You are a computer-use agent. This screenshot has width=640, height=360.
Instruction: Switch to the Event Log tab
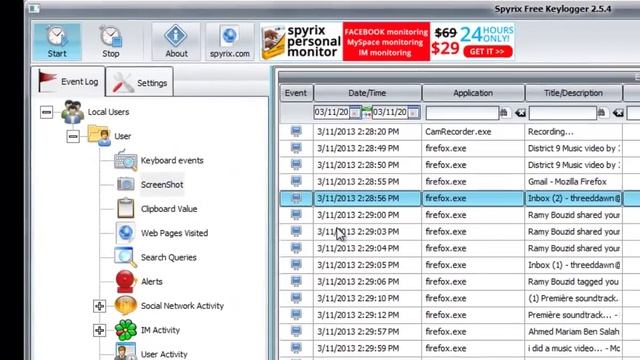pyautogui.click(x=69, y=82)
